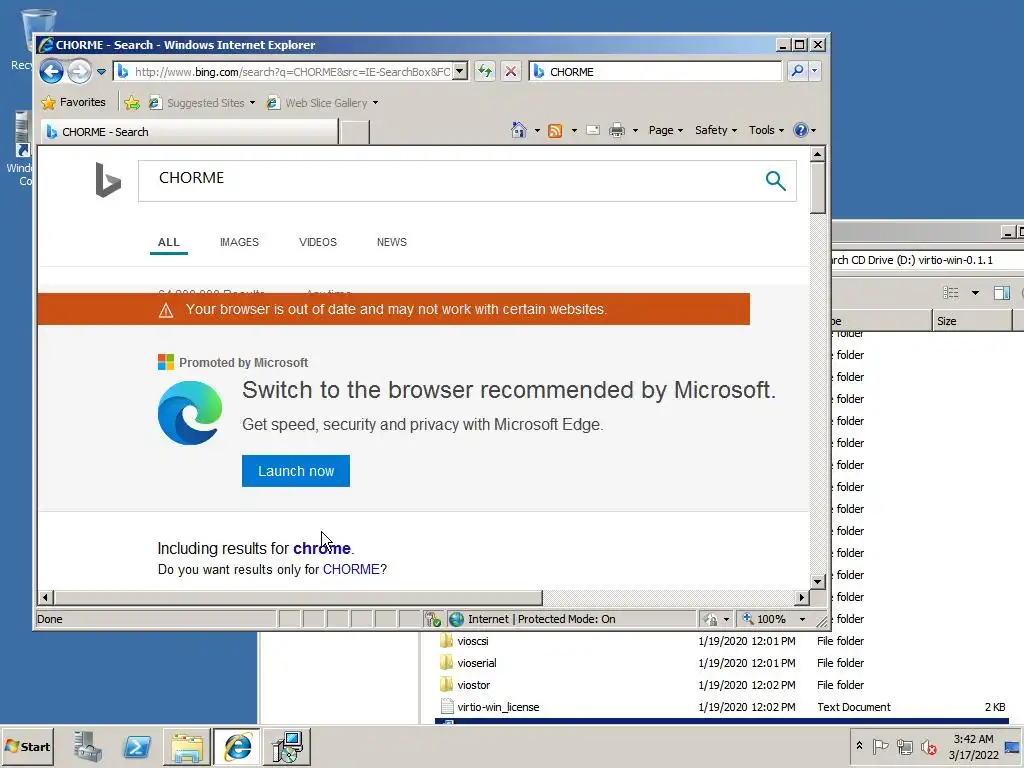Launch PowerShell from the taskbar
Screen dimensions: 1024x768
(137, 746)
